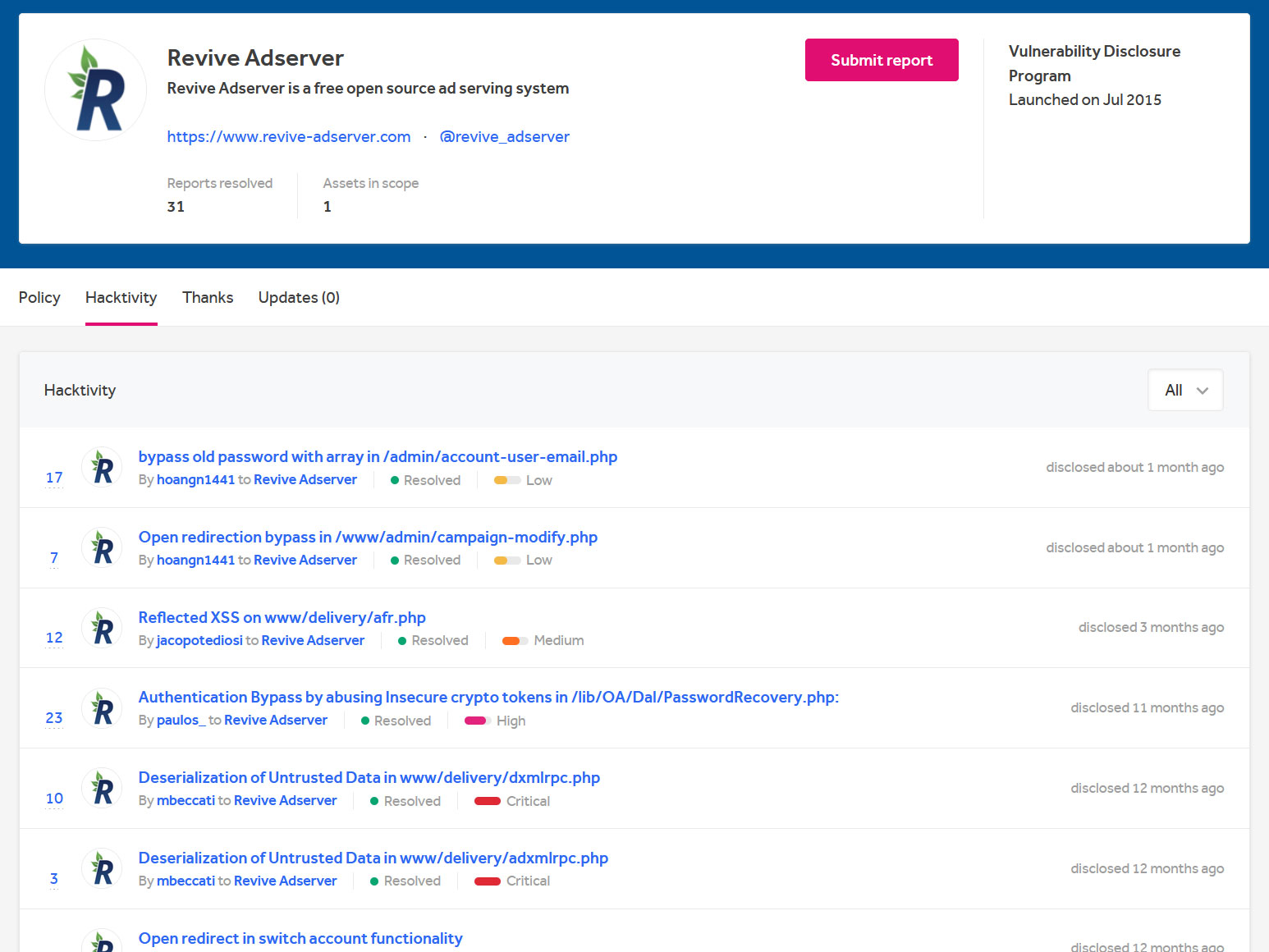Viewport: 1269px width, 952px height.
Task: Click vote count 10 on dxmlrpc.php report
Action: tap(54, 799)
